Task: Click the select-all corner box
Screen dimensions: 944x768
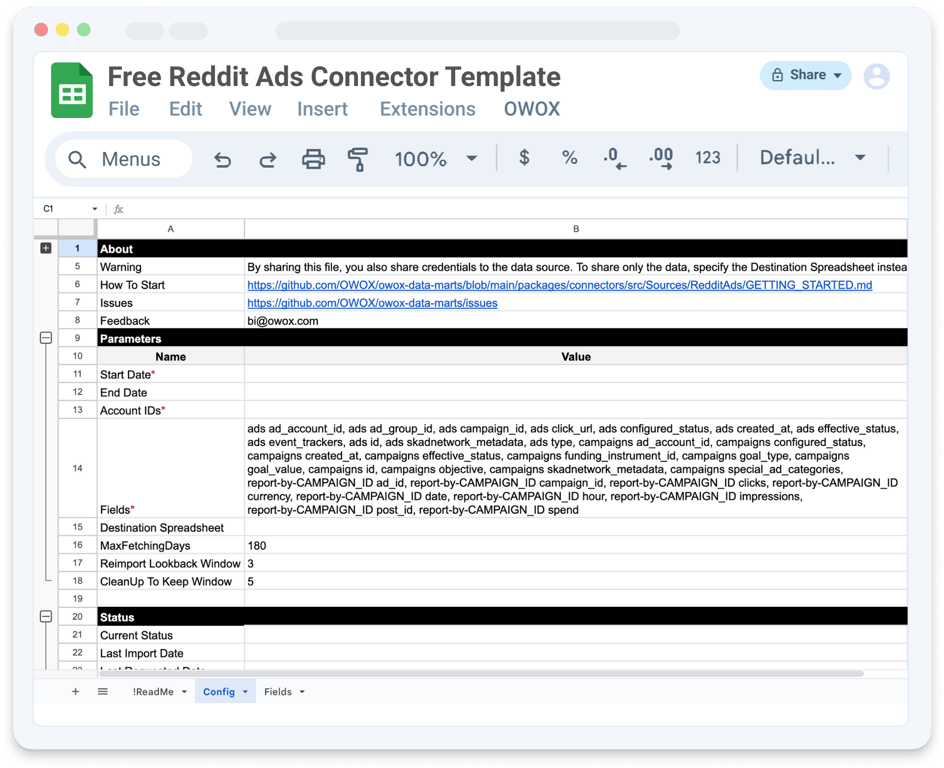Action: [x=78, y=229]
